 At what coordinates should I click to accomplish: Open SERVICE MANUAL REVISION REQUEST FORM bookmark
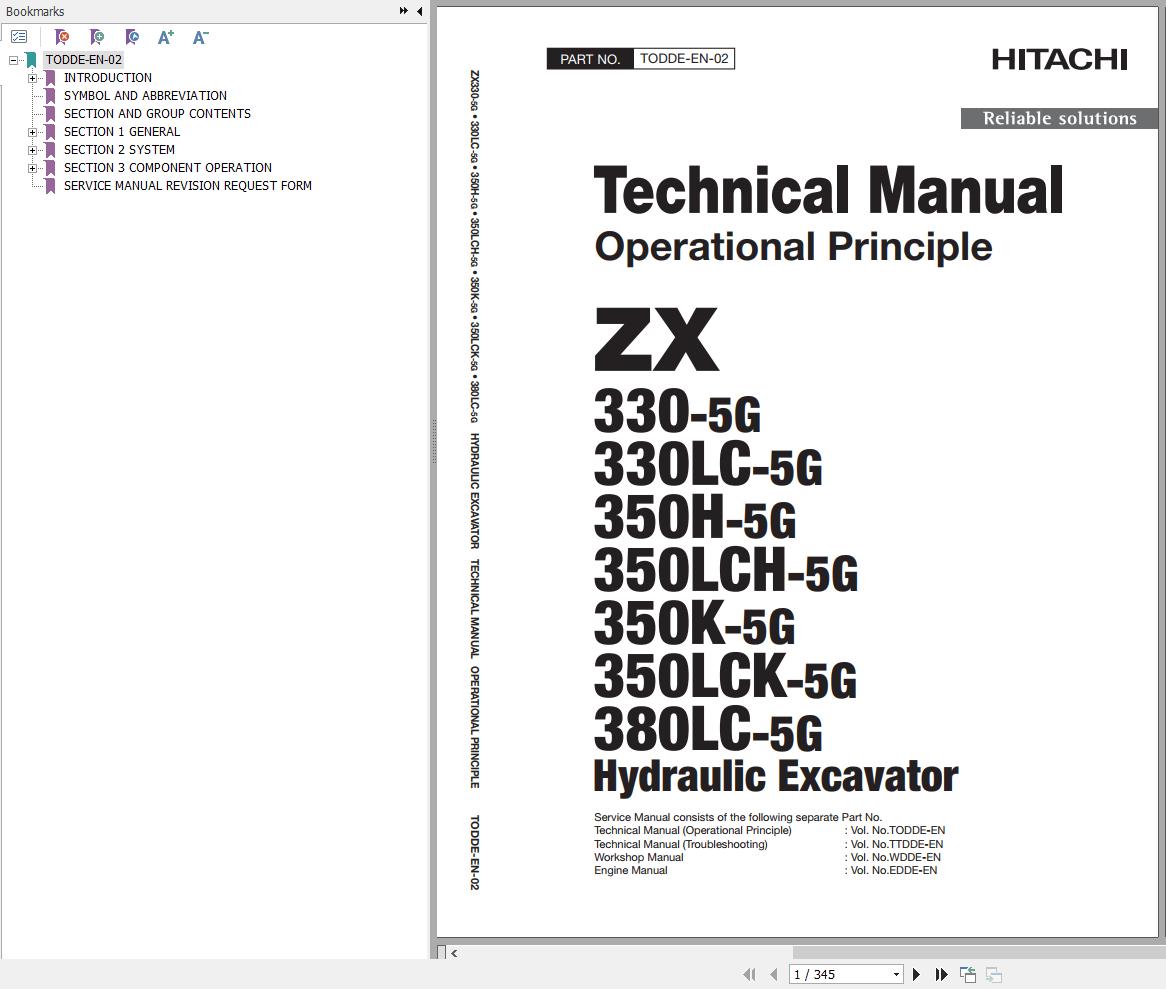coord(187,185)
